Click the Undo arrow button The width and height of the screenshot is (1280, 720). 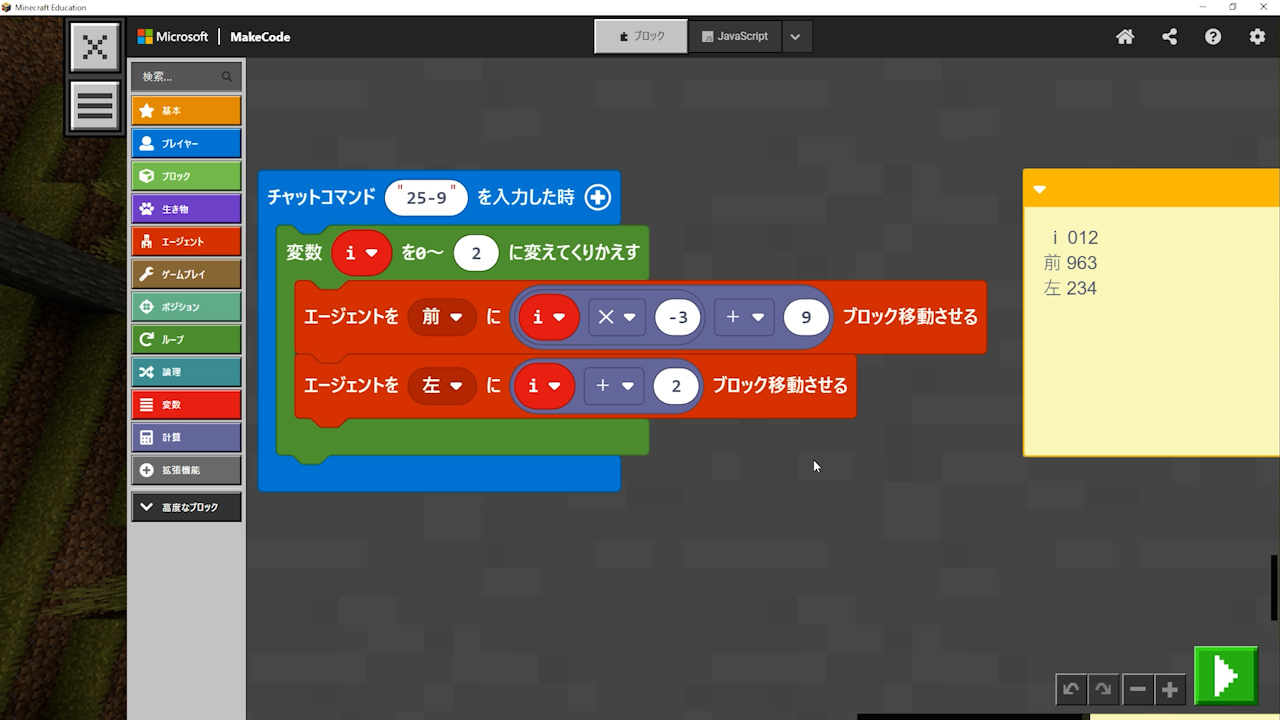1071,689
